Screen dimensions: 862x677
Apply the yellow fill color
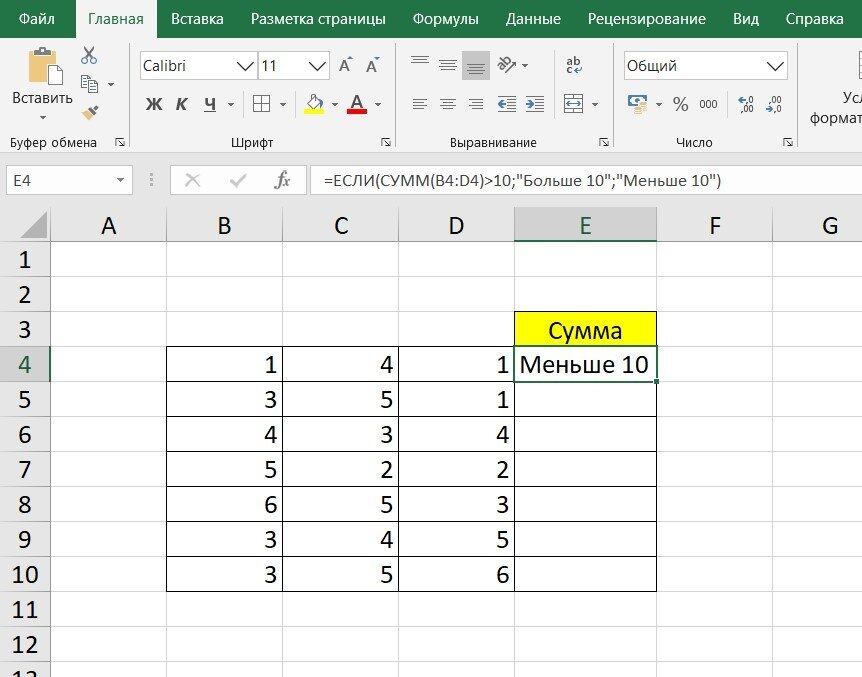(x=314, y=104)
